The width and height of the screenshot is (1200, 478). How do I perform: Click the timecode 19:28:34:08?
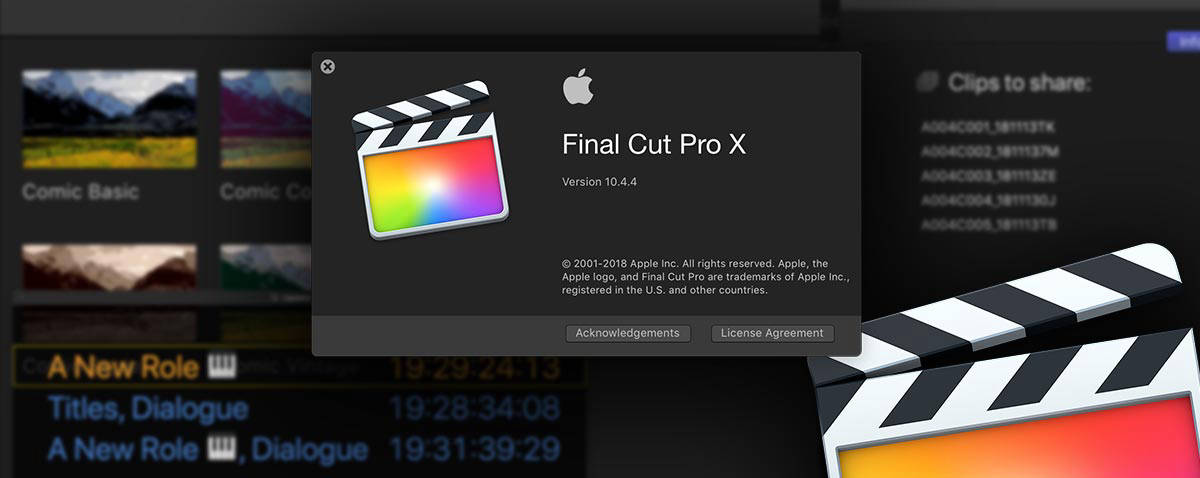click(x=475, y=408)
